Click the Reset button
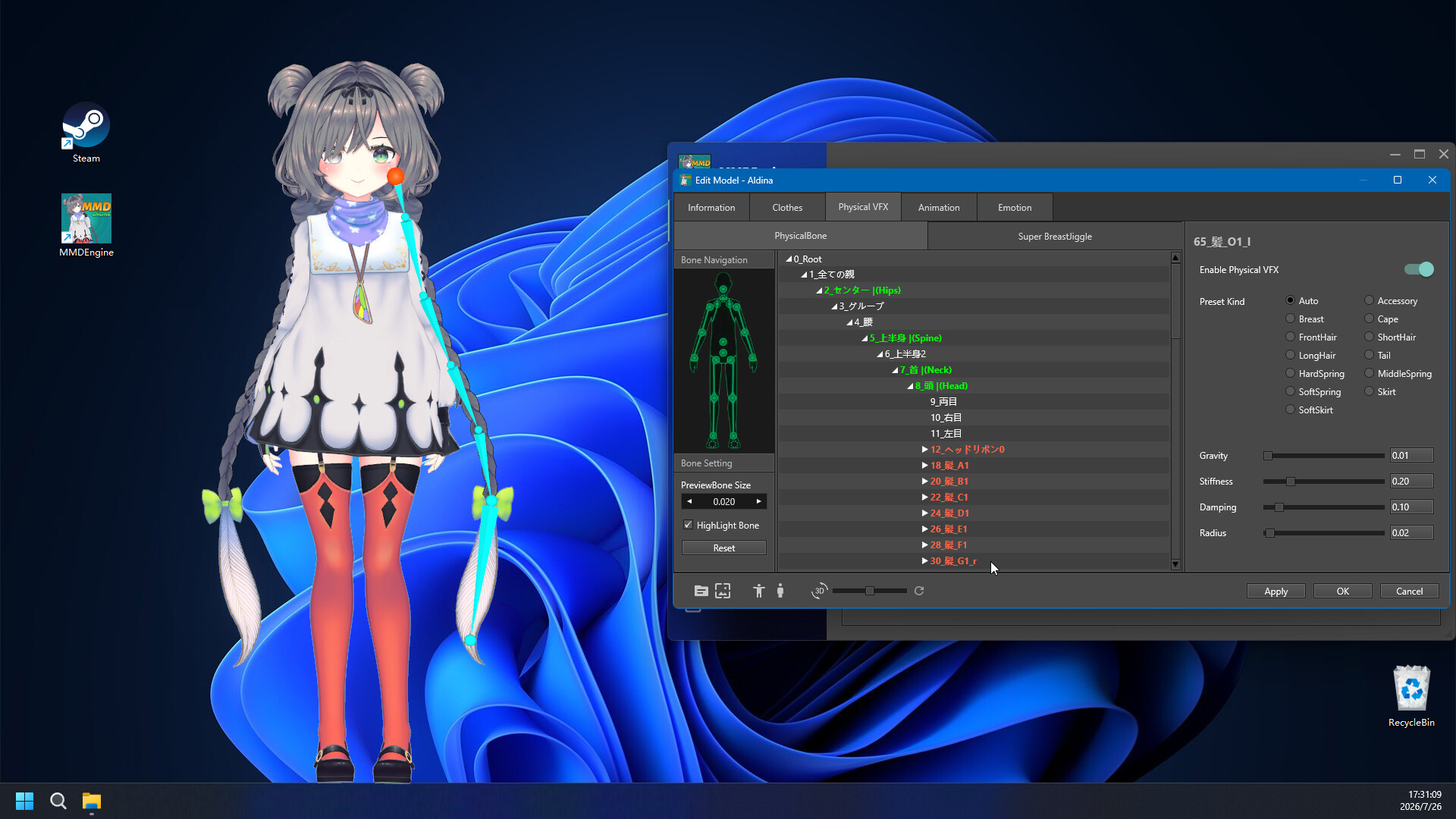 [x=723, y=548]
